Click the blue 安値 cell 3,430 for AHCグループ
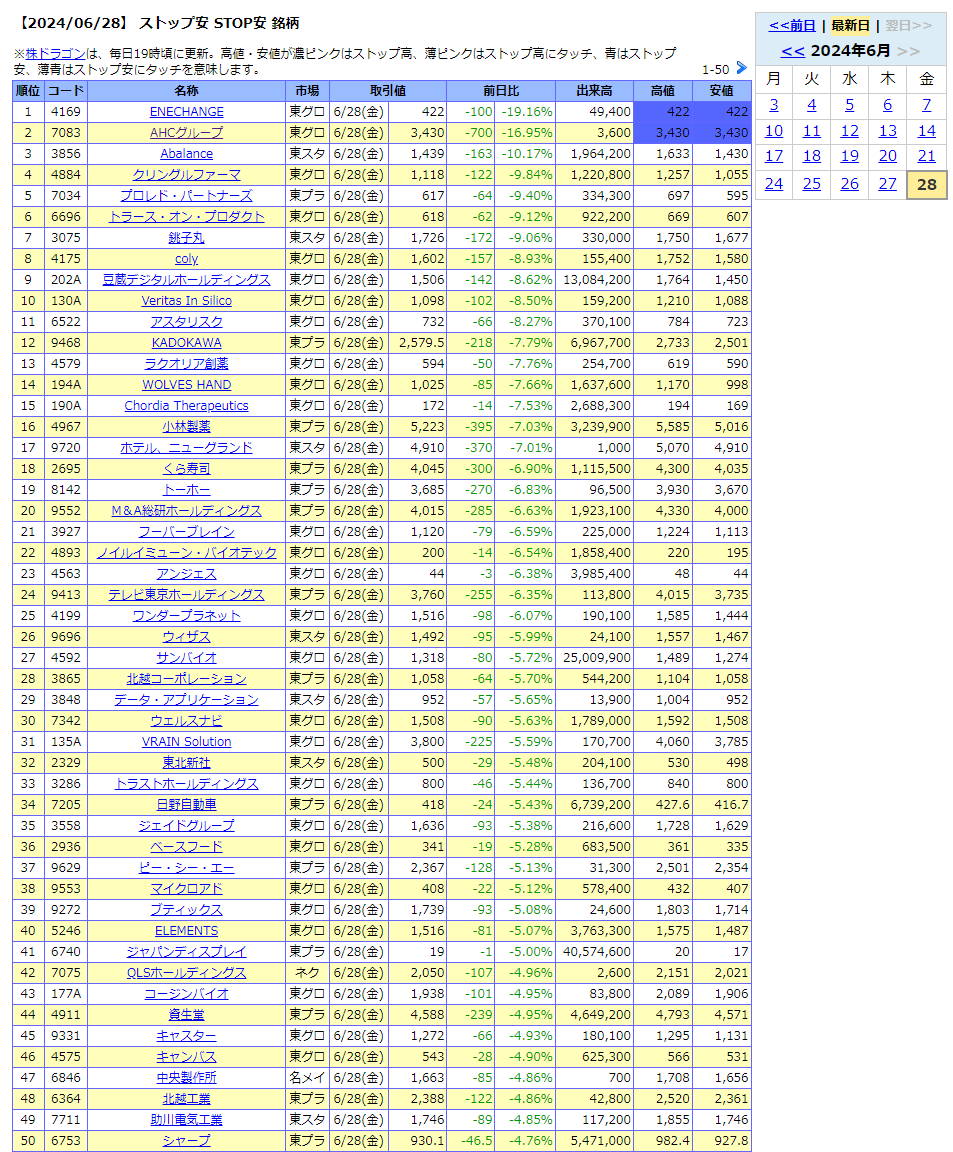The width and height of the screenshot is (953, 1152). pos(722,133)
